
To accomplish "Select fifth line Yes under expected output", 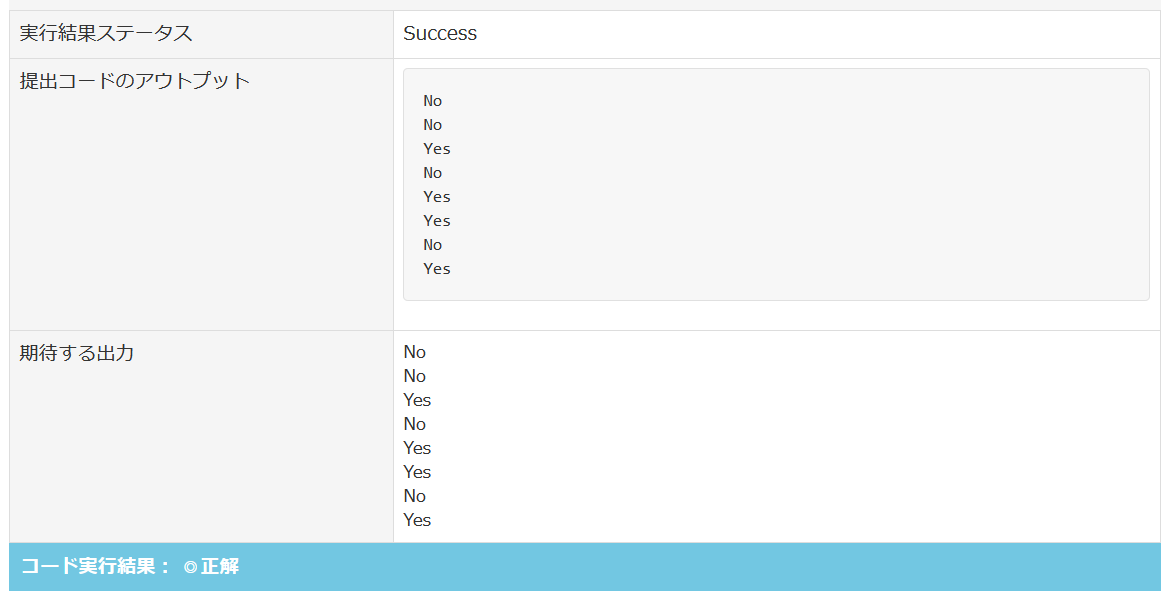I will tap(417, 448).
